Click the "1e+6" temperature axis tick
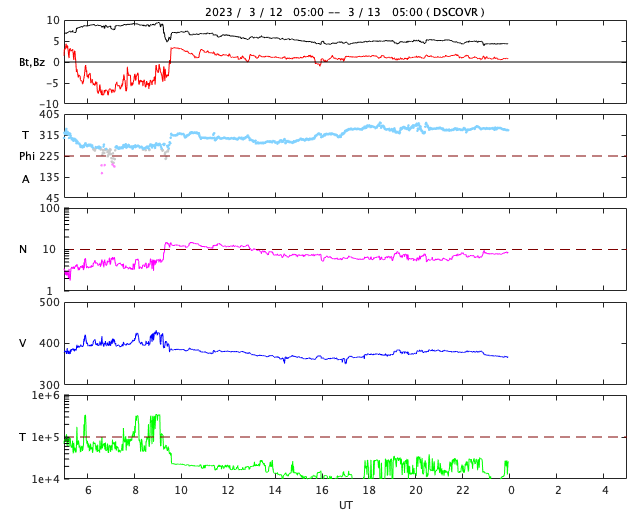This screenshot has width=640, height=512. pos(46,396)
